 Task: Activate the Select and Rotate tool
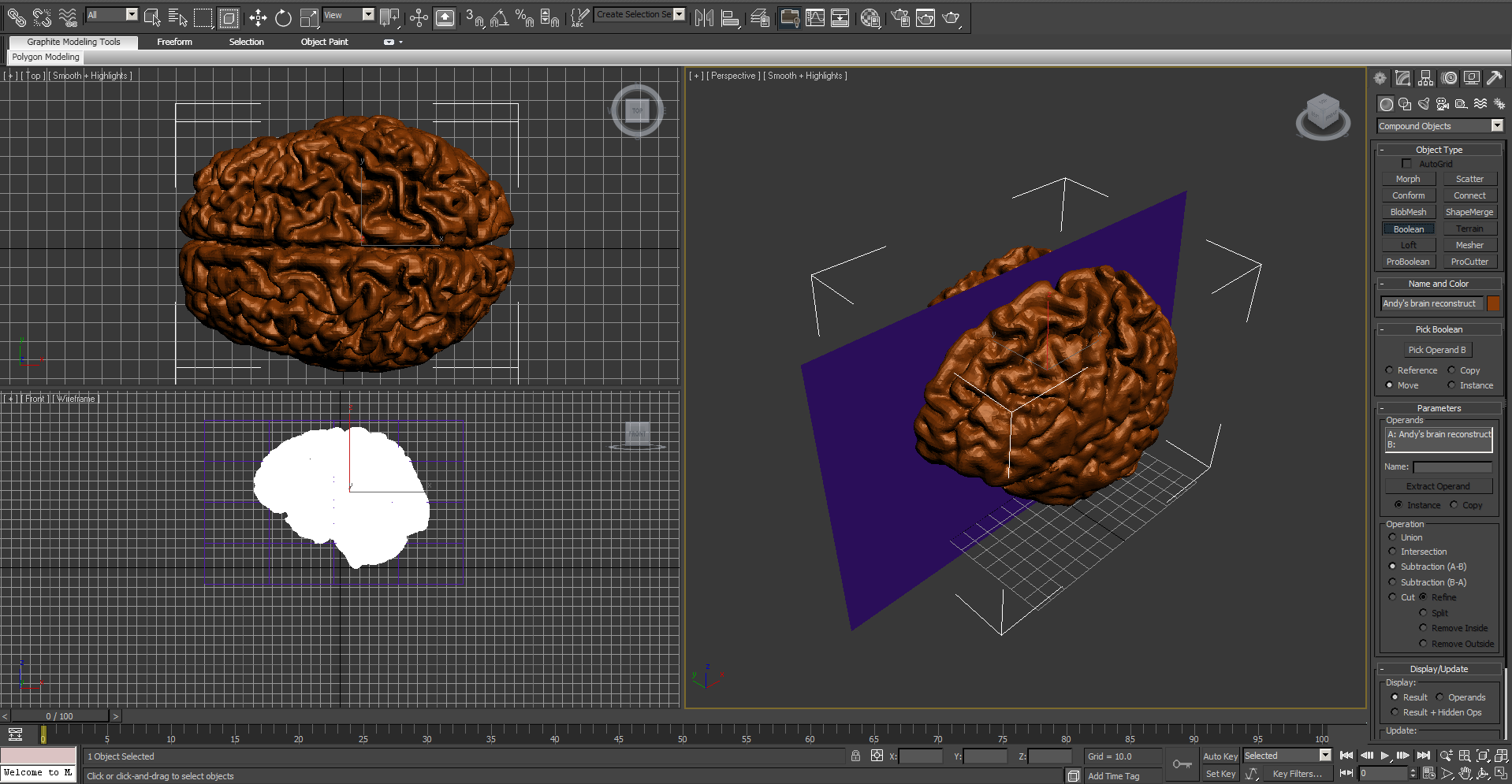(283, 17)
